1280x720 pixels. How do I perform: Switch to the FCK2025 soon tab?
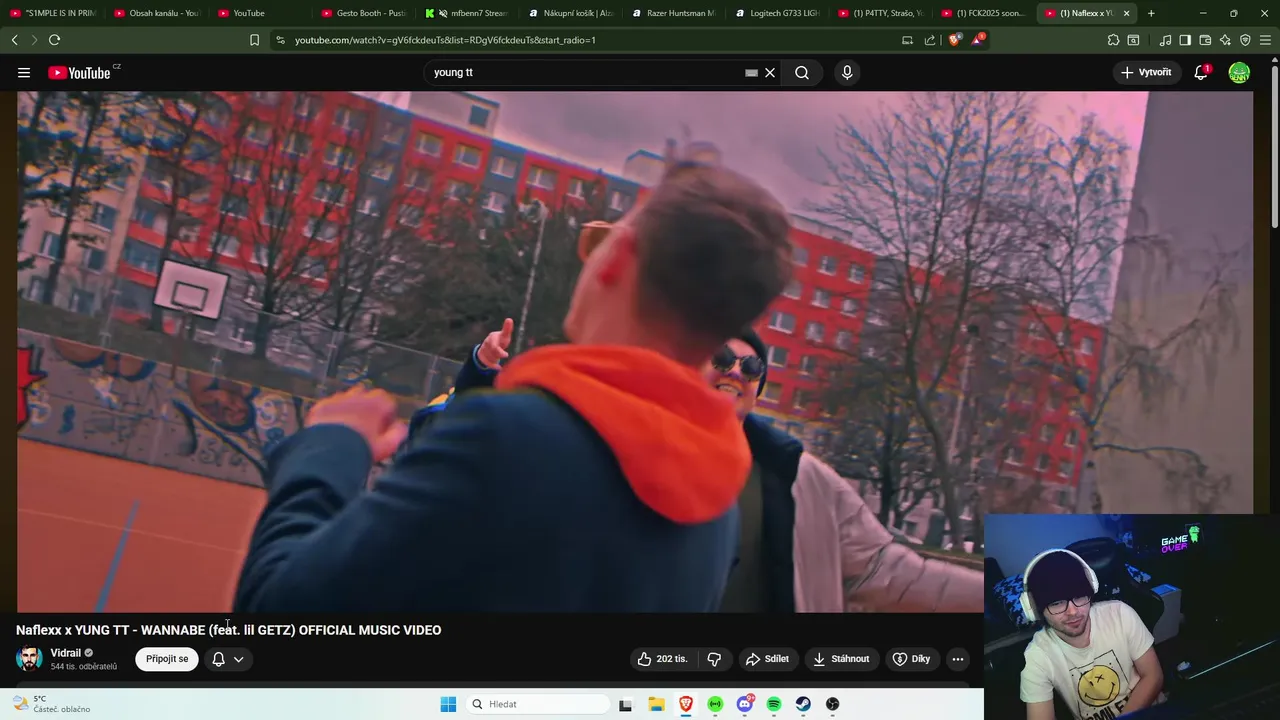[x=987, y=13]
